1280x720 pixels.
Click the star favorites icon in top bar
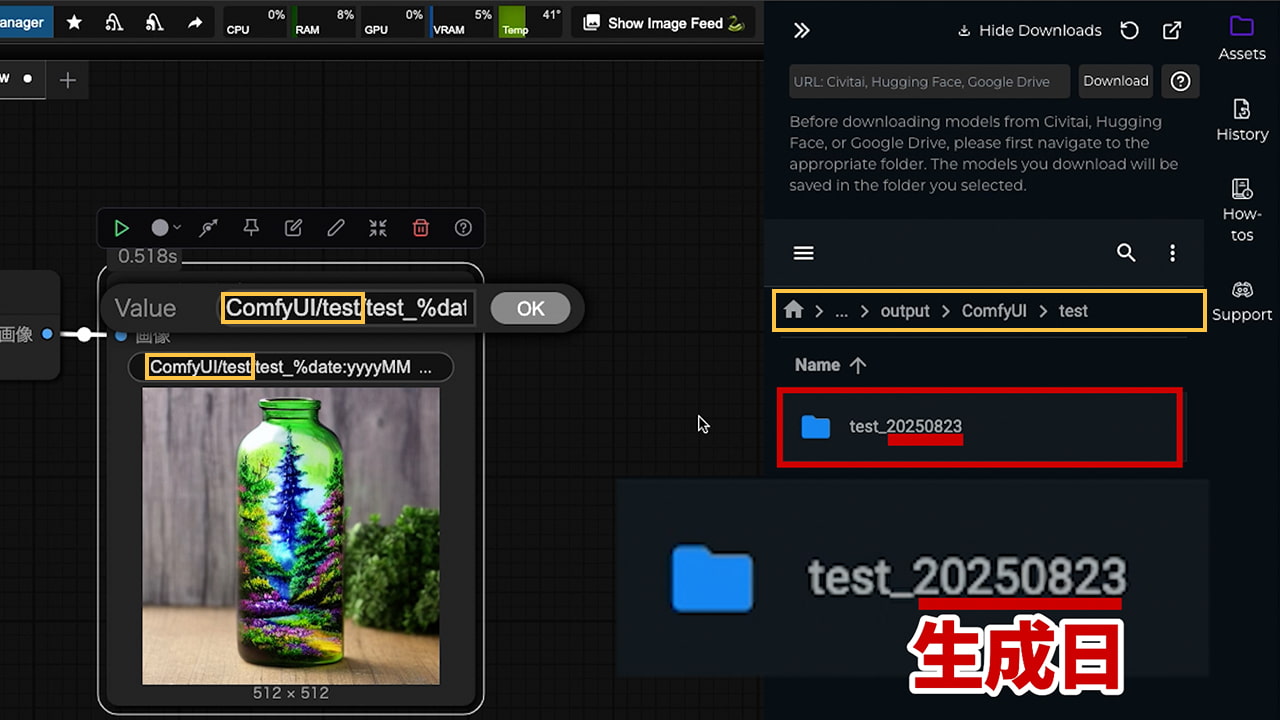point(74,22)
